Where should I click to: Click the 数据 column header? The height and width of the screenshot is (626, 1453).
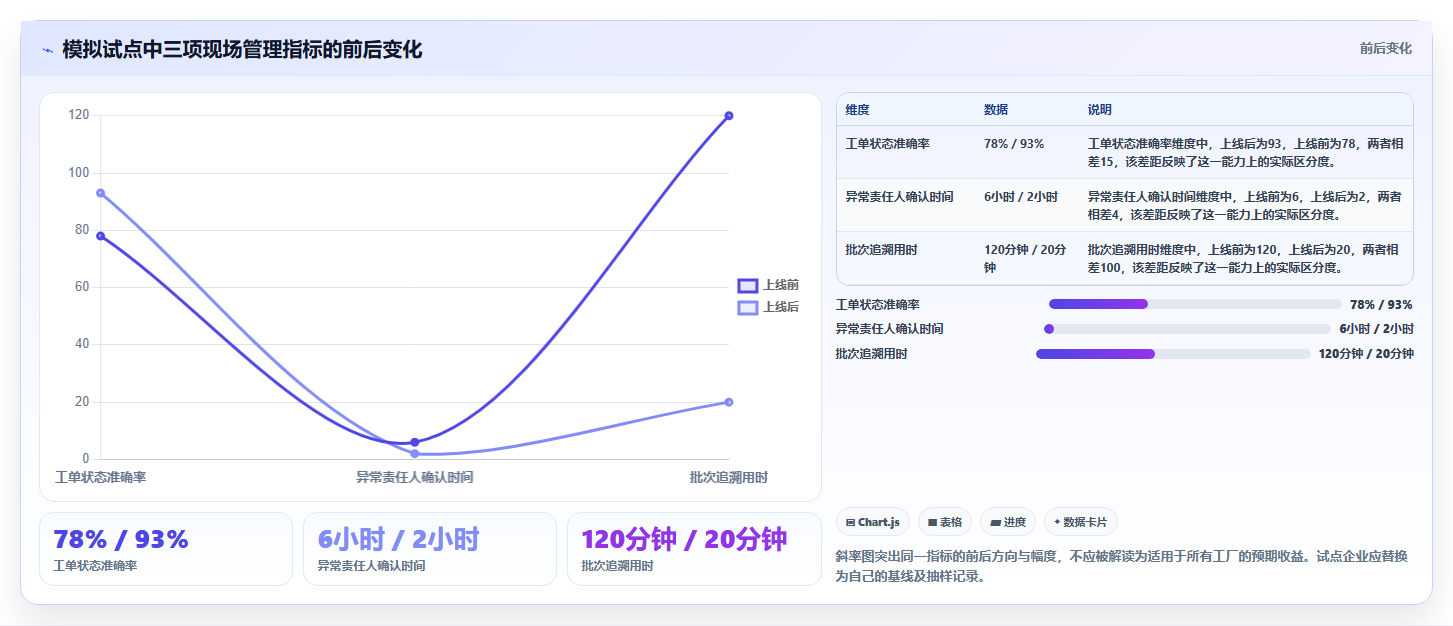(x=996, y=110)
